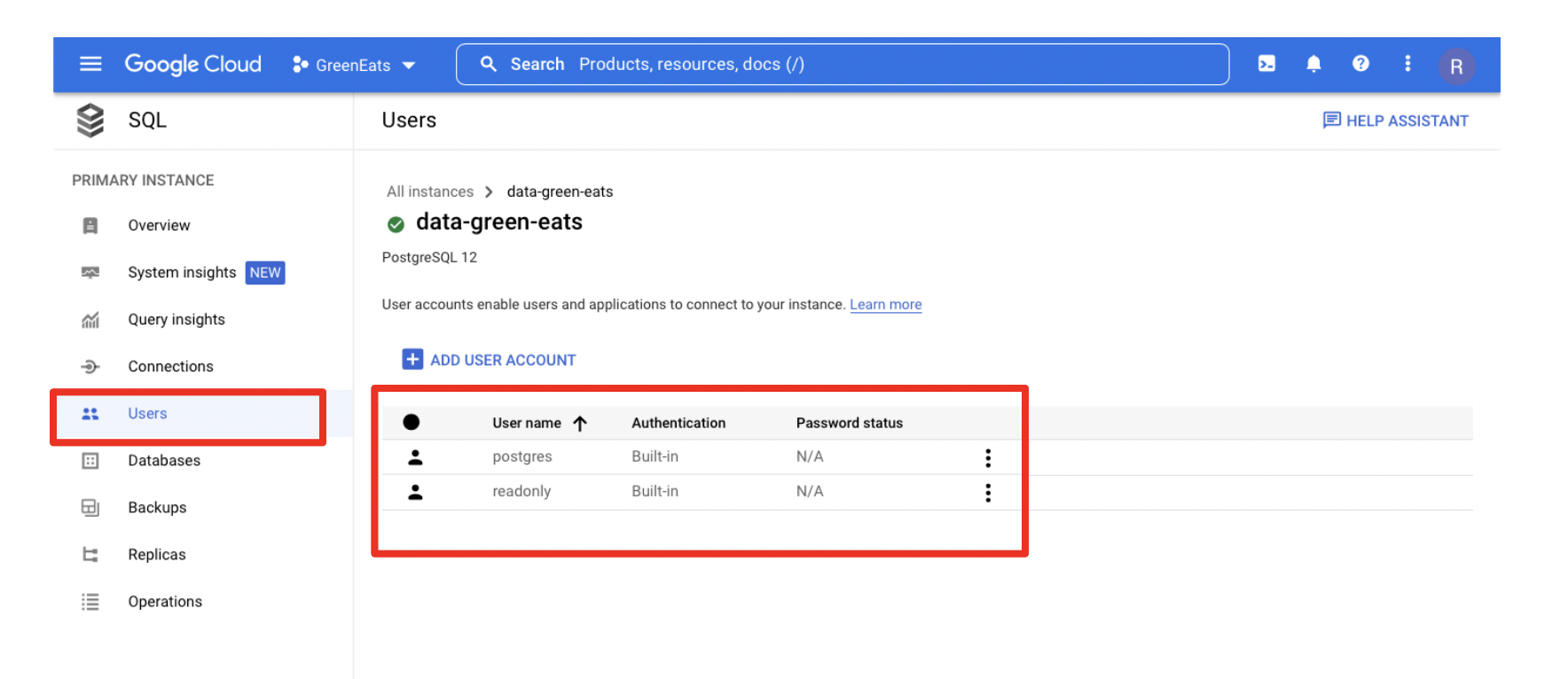Click the sort ascending arrow

coord(580,423)
